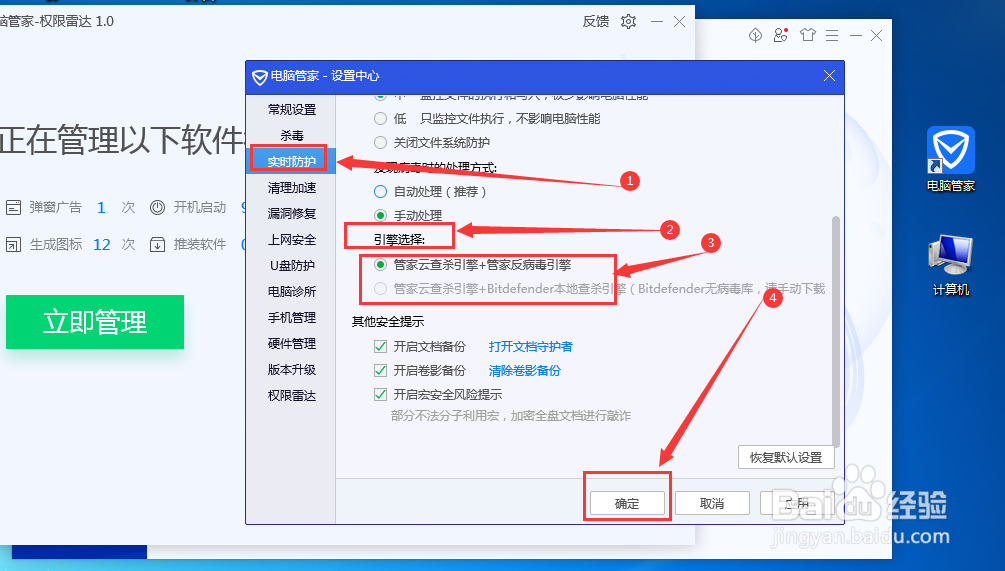Viewport: 1005px width, 571px height.
Task: Click the 推装软件 download icon
Action: pyautogui.click(x=157, y=245)
